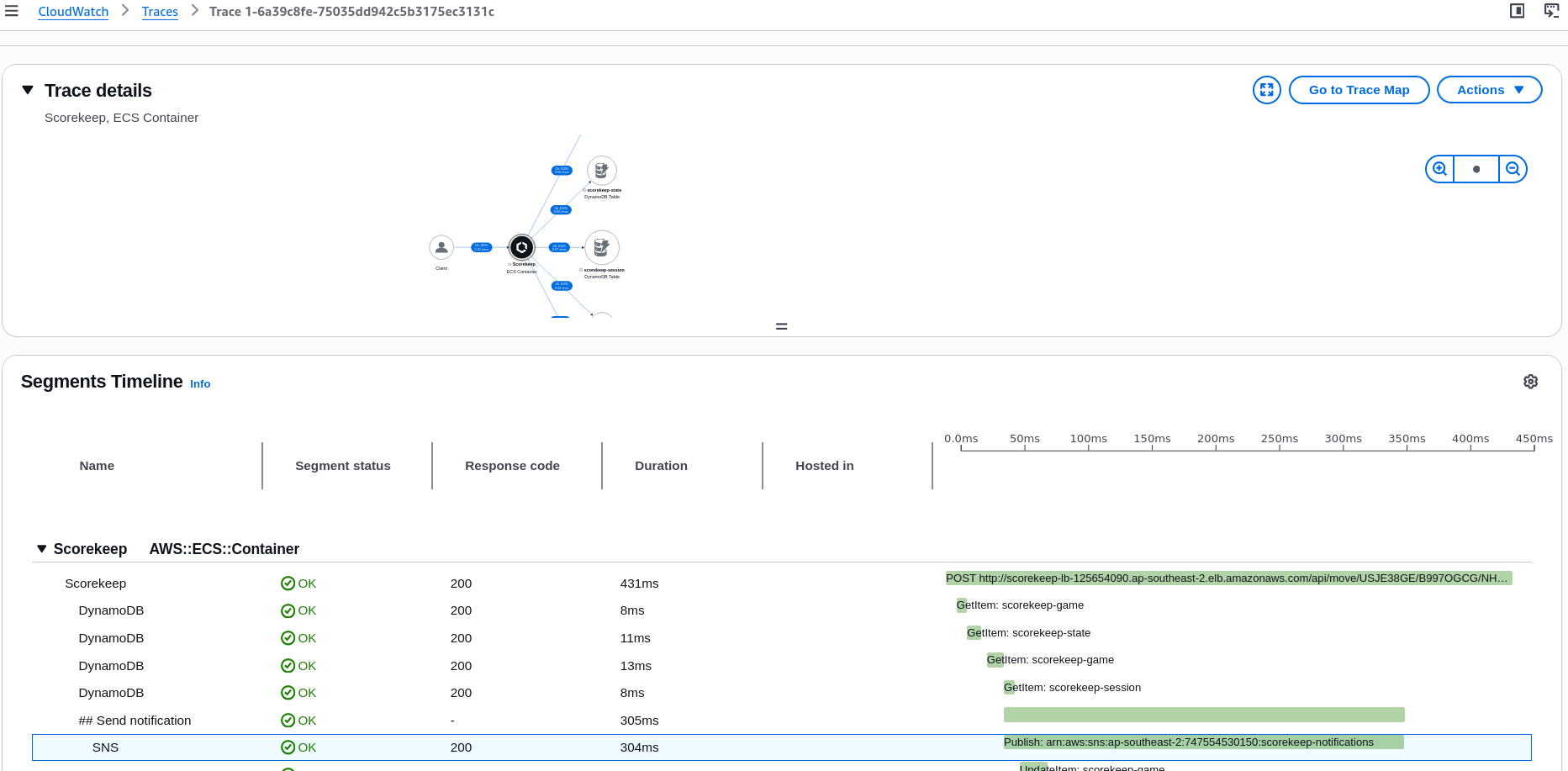This screenshot has height=771, width=1568.
Task: Open Segments Timeline Info link
Action: pos(200,384)
